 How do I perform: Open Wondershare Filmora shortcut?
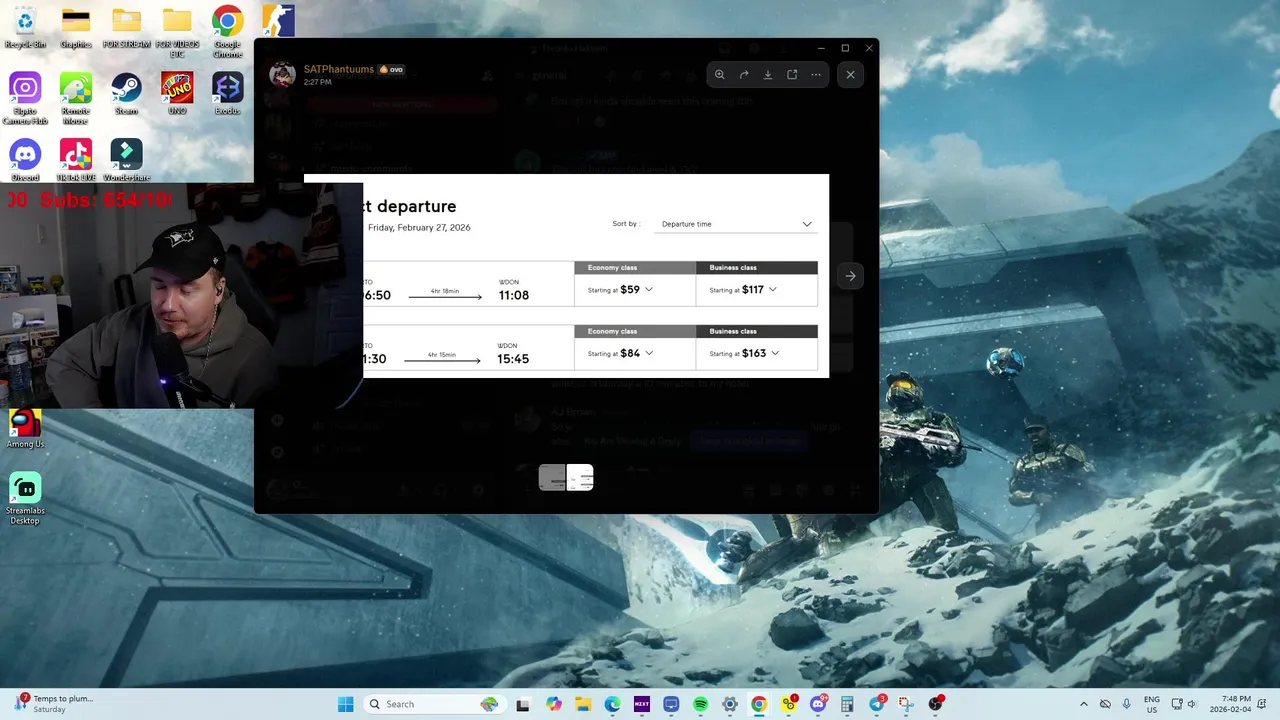coord(126,160)
